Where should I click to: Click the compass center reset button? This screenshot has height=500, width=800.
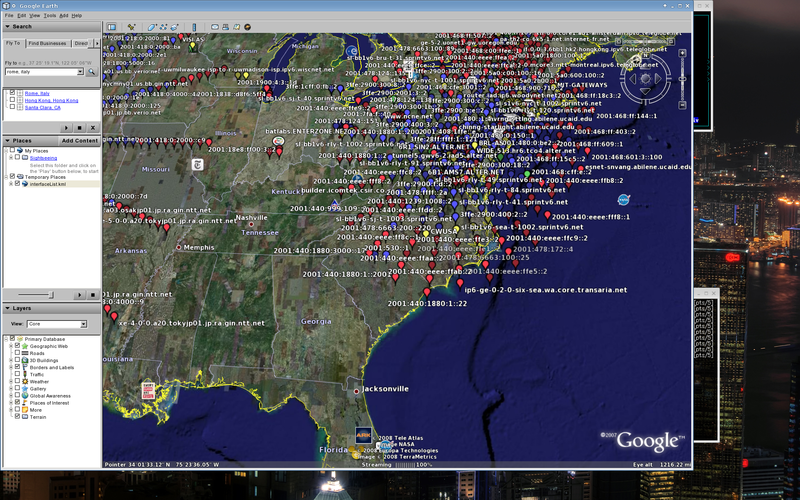coord(645,79)
